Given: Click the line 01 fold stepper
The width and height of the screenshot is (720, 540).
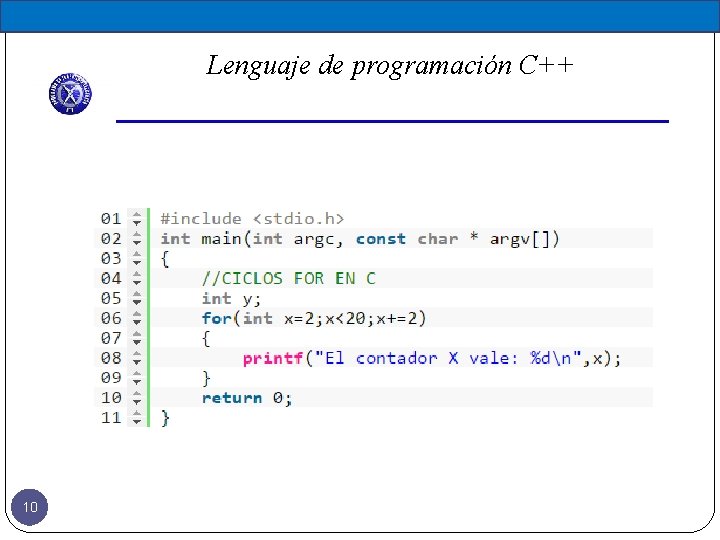Looking at the screenshot, I should click(x=137, y=218).
